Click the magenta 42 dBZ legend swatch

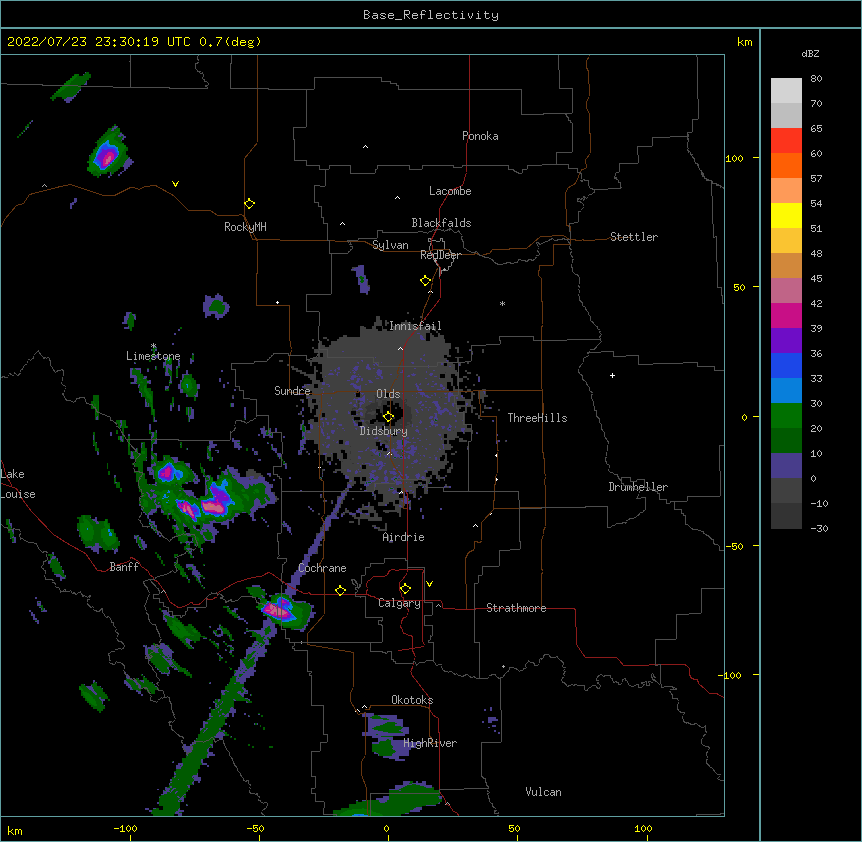click(x=786, y=315)
